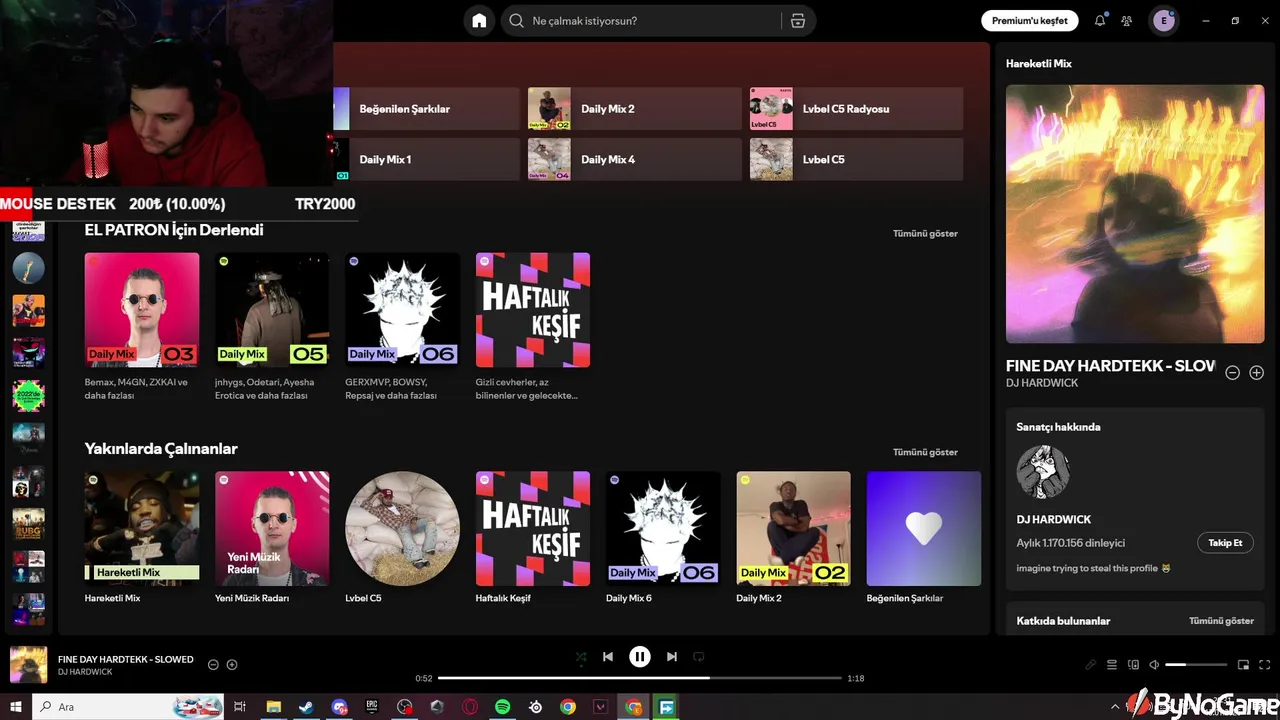This screenshot has height=720, width=1280.
Task: Open DJ HARDWICK artist link in the bottom bar
Action: [85, 672]
